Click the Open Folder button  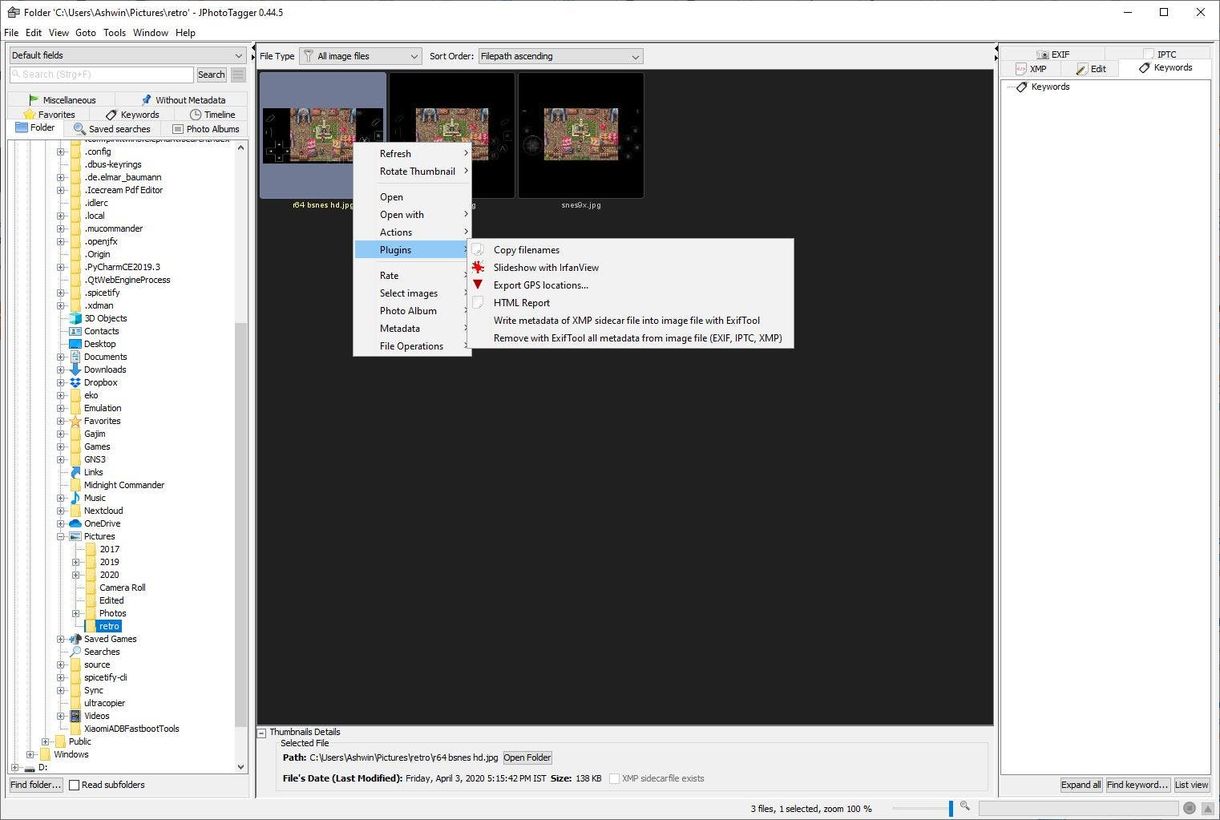click(527, 758)
